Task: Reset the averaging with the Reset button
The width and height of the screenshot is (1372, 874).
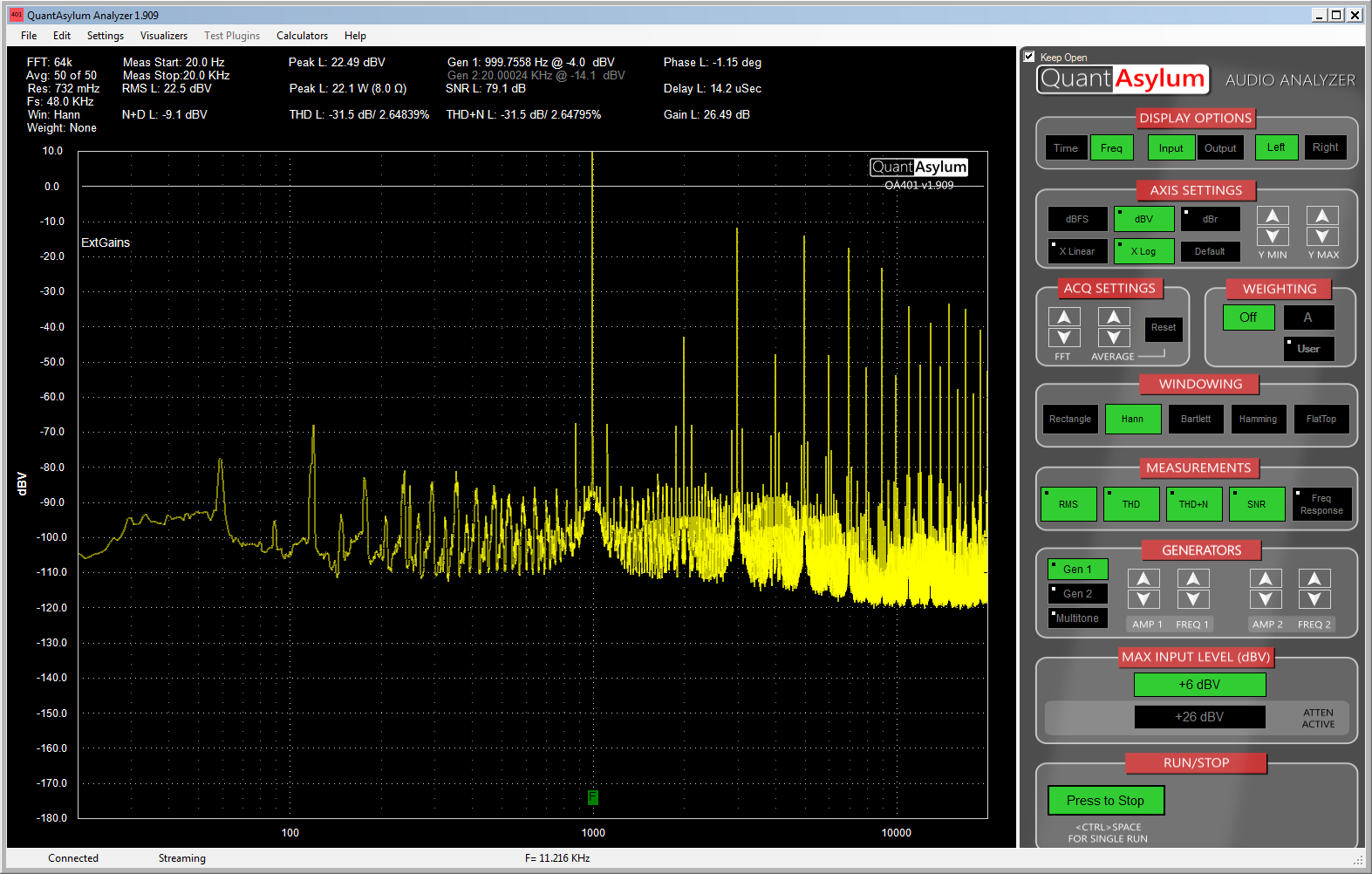Action: [x=1164, y=329]
